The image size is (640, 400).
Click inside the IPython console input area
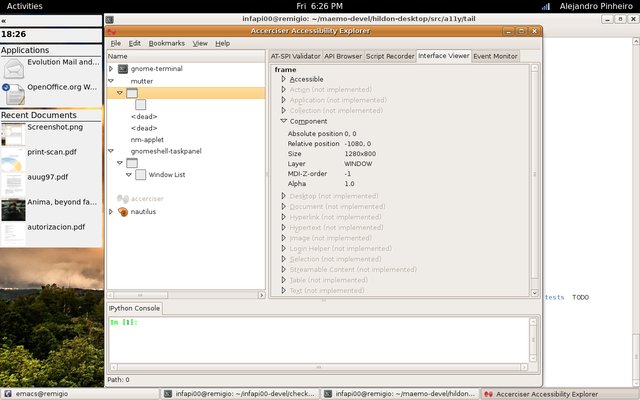(318, 340)
